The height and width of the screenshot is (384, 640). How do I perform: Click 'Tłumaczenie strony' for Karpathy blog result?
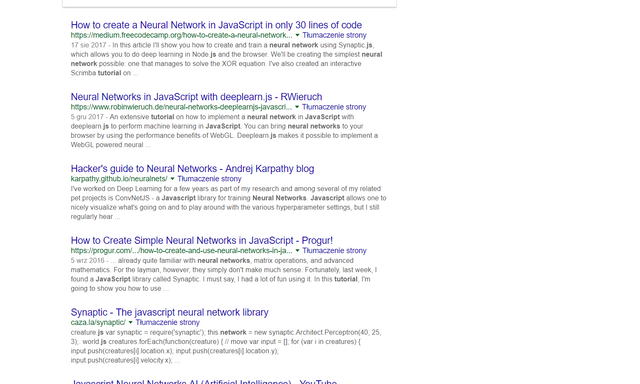(x=209, y=179)
